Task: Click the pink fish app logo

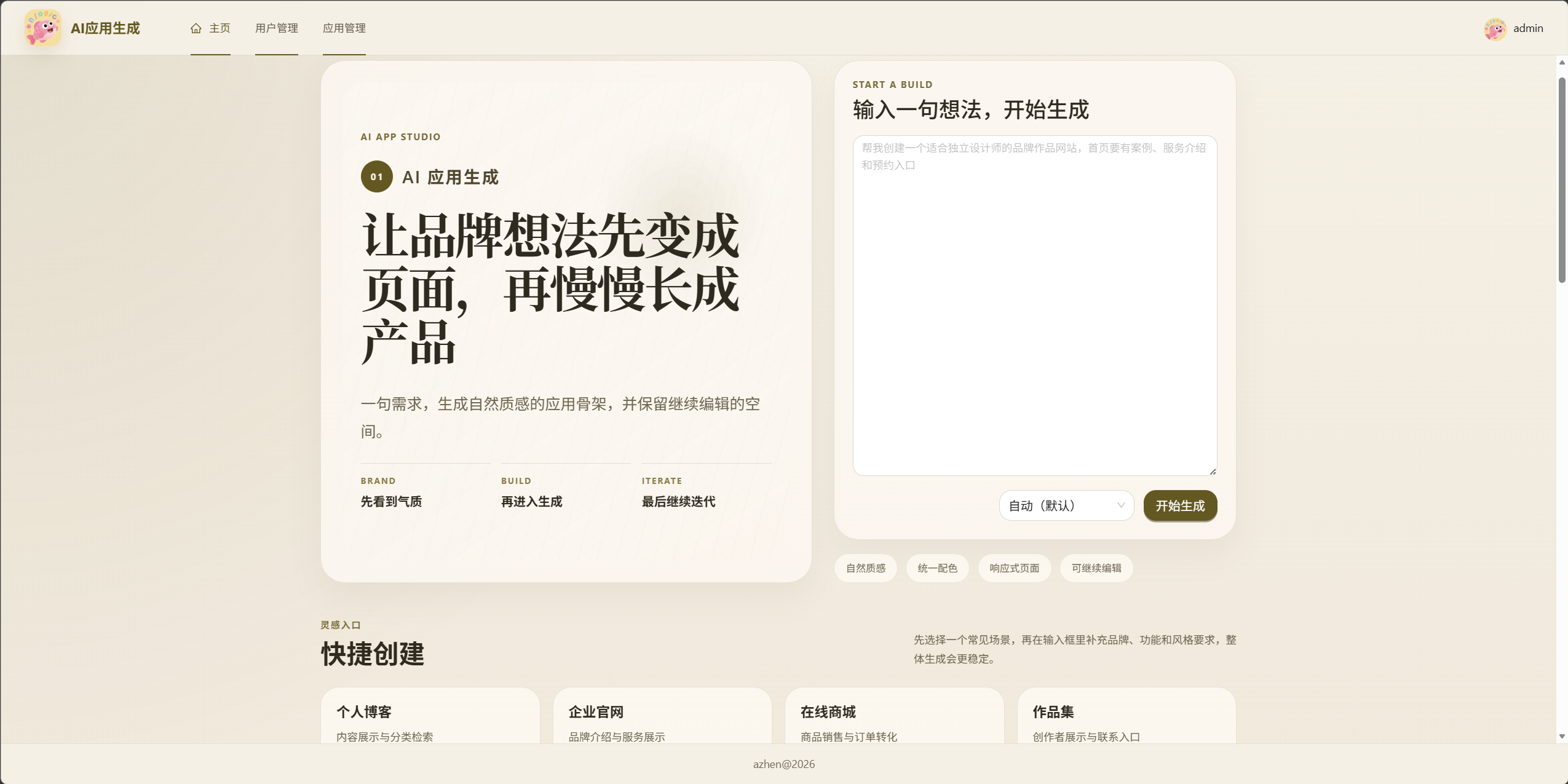Action: (43, 28)
